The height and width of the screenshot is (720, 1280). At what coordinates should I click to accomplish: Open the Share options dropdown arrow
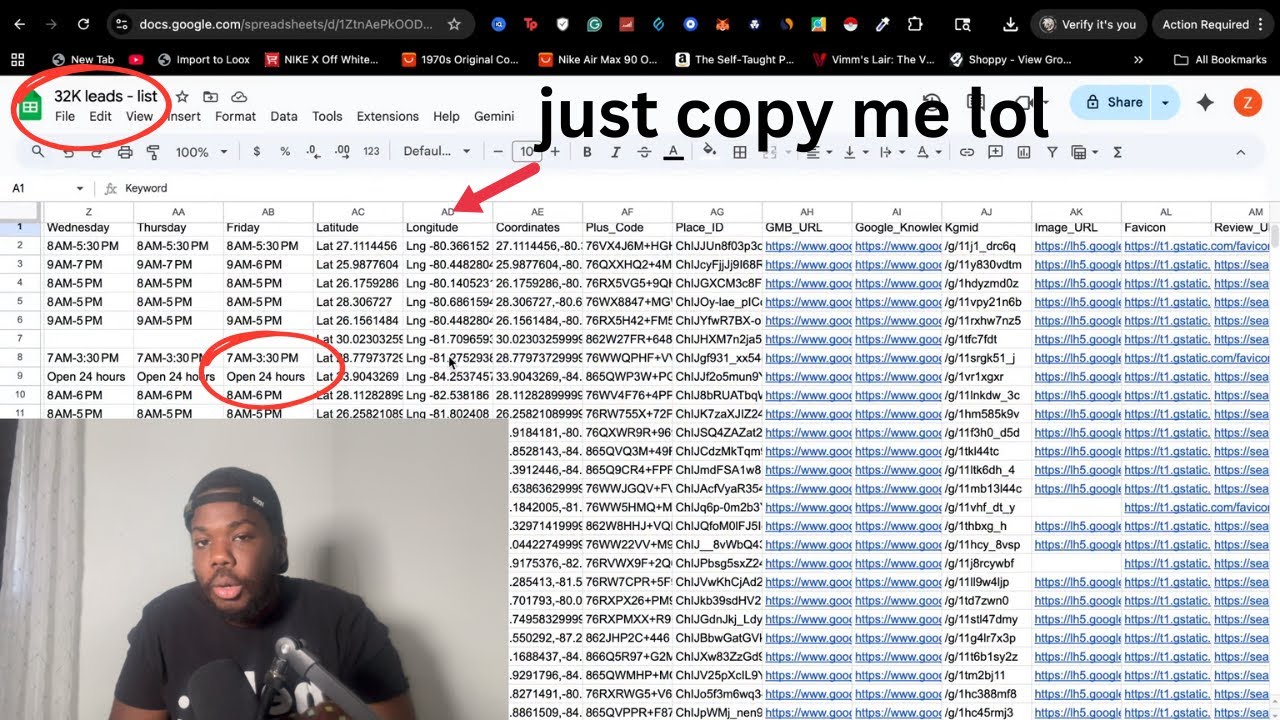pyautogui.click(x=1165, y=102)
